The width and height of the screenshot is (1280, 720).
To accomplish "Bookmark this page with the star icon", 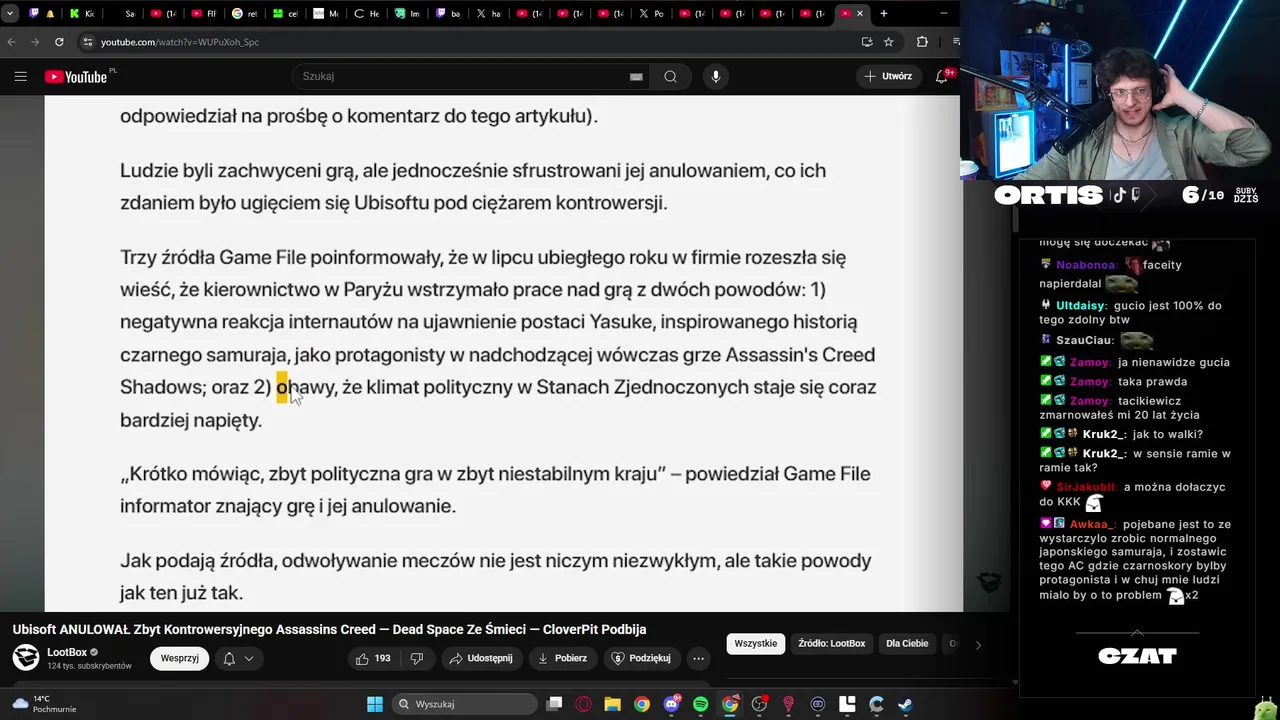I will 889,42.
